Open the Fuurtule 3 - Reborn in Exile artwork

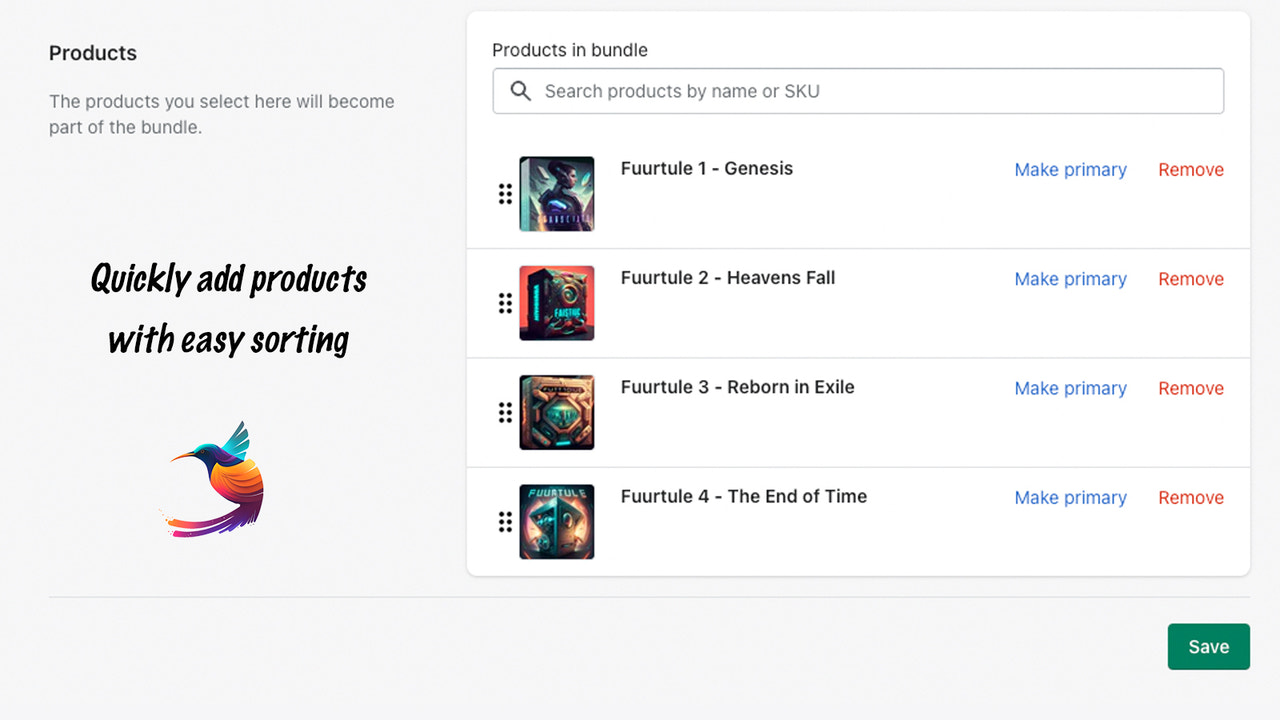(557, 412)
